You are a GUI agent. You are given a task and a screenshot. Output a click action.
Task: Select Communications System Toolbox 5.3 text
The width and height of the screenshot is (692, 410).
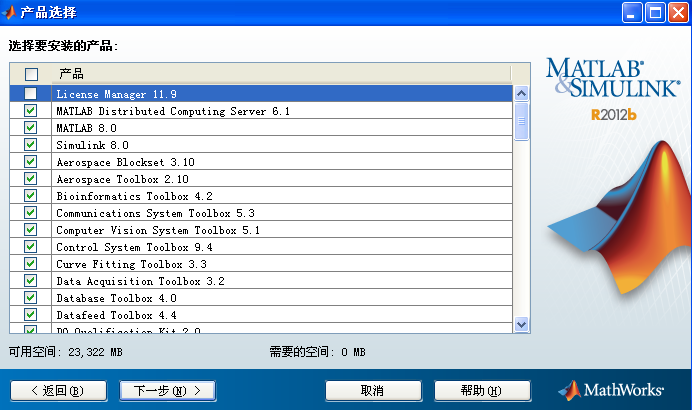155,213
